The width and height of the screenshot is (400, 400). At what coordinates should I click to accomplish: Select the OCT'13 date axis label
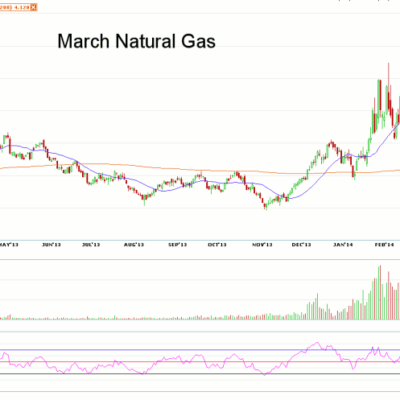(217, 245)
